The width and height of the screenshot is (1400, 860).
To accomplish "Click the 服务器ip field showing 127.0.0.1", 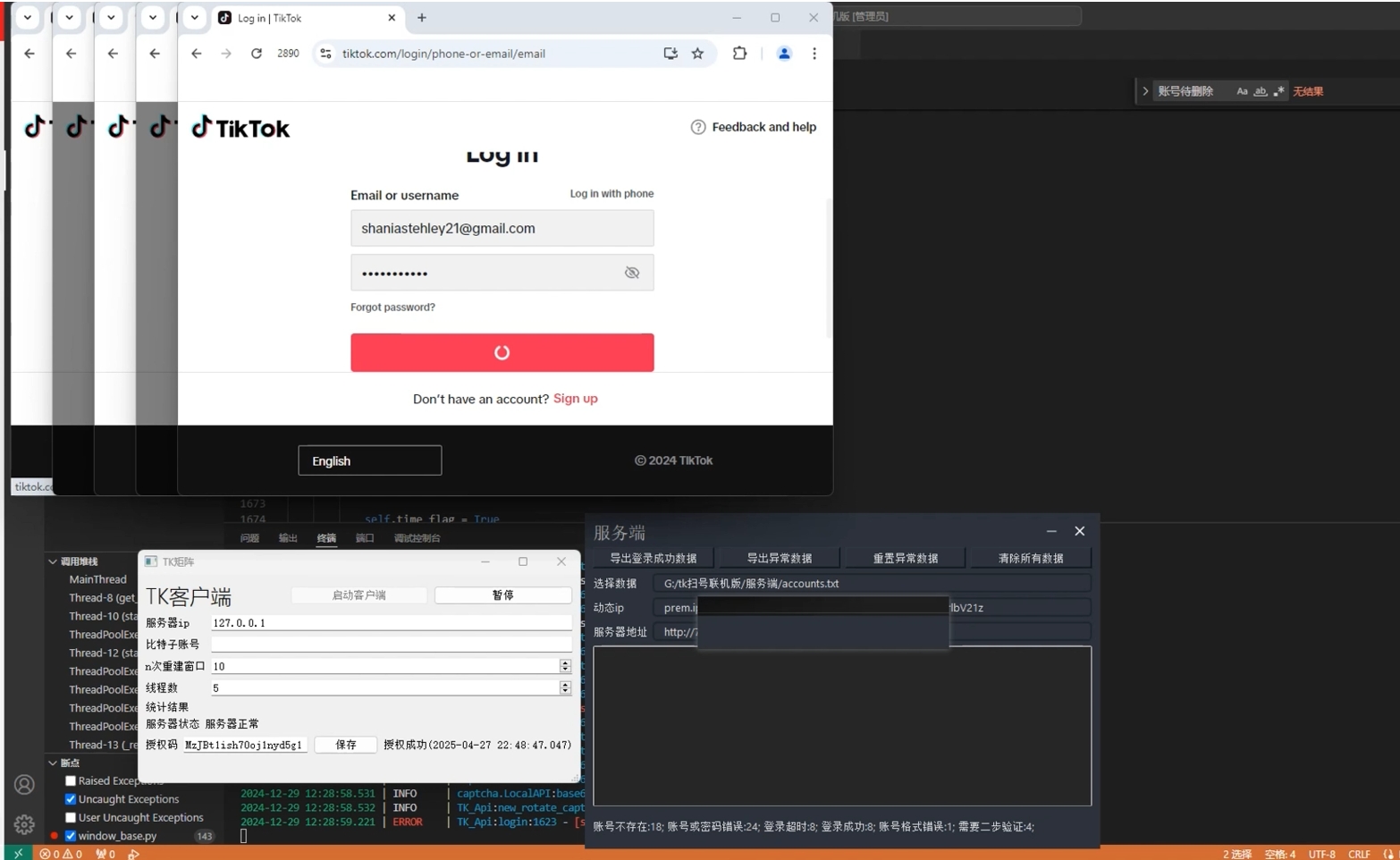I will coord(391,622).
